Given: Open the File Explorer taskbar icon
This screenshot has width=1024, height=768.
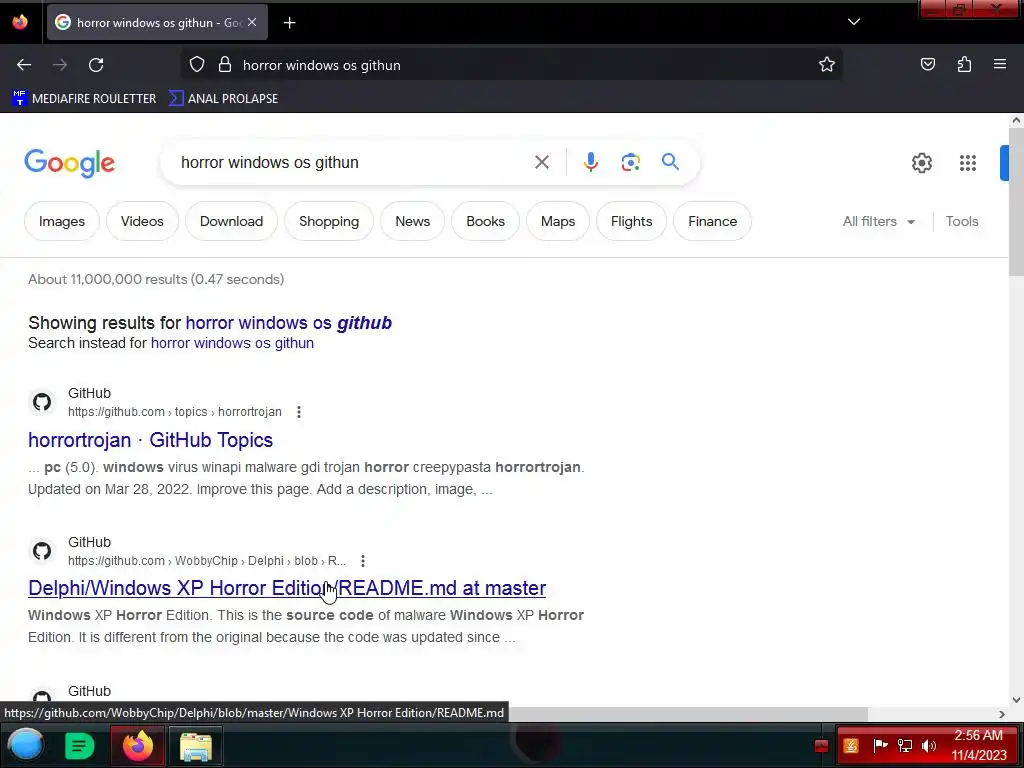Looking at the screenshot, I should click(x=195, y=746).
